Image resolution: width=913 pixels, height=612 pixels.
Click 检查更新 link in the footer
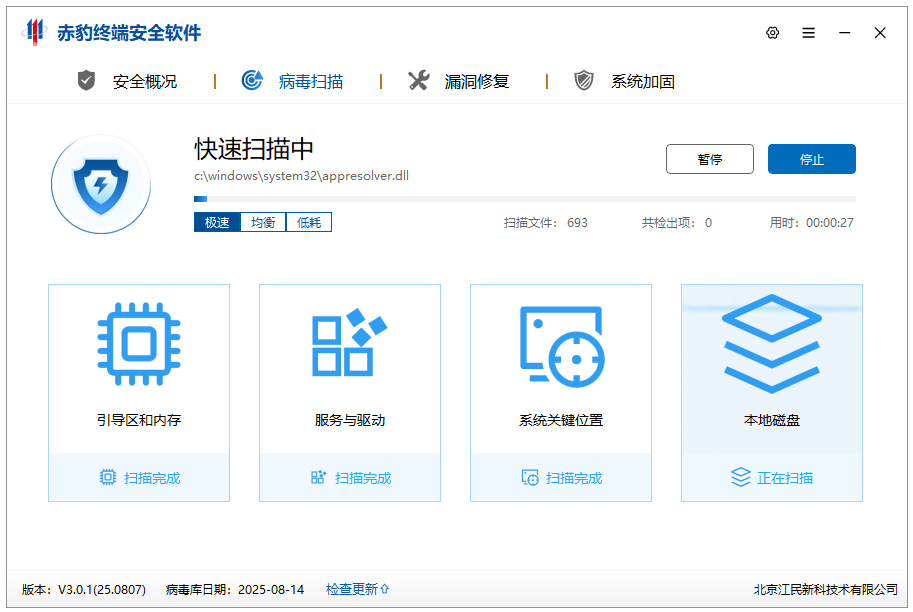(357, 590)
